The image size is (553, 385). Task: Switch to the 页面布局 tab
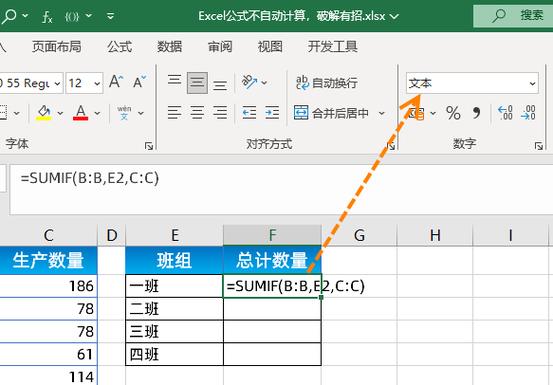pos(57,47)
